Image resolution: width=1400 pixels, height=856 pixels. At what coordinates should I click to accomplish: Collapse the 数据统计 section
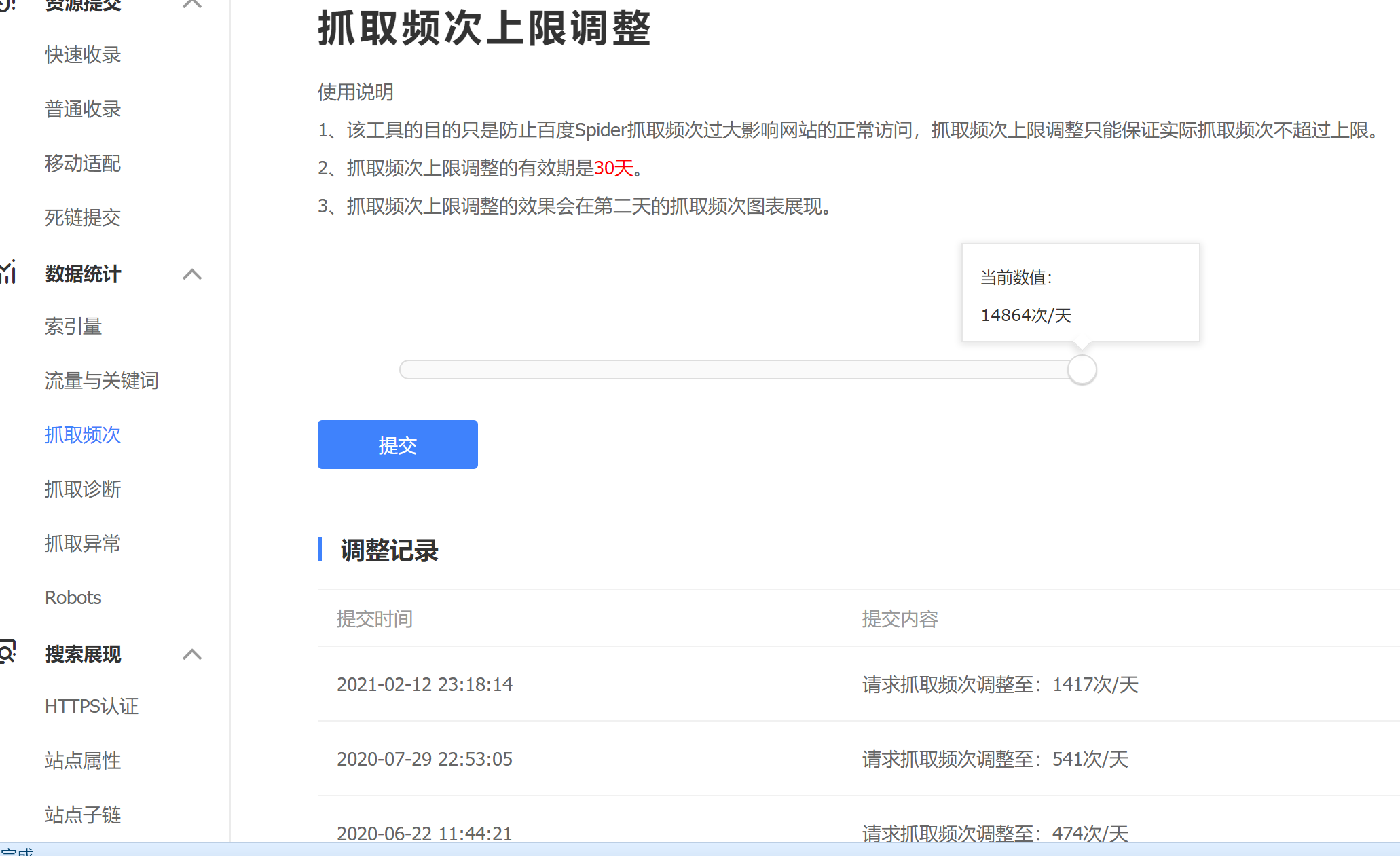pyautogui.click(x=192, y=274)
